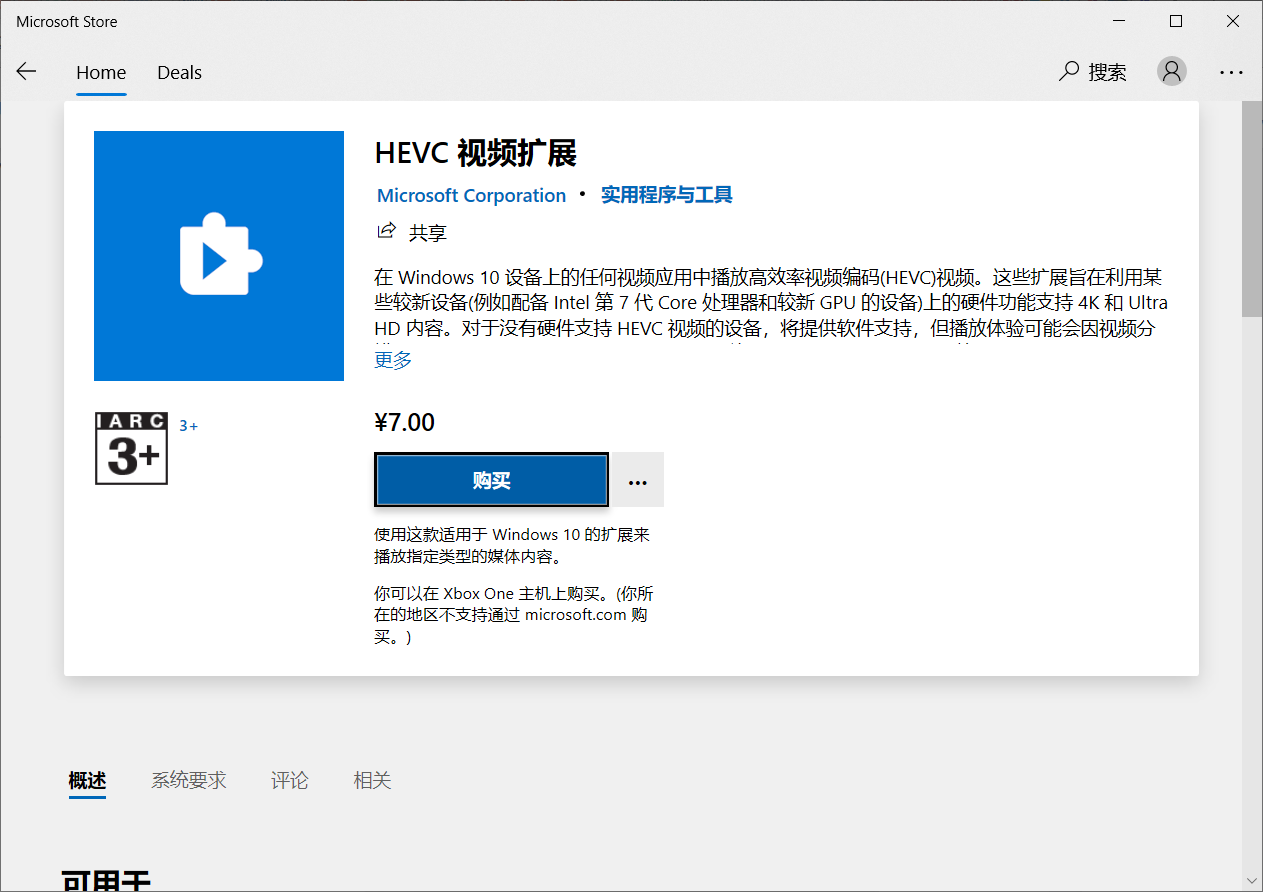The width and height of the screenshot is (1263, 892).
Task: Click the scrollbar down arrow
Action: [1252, 882]
